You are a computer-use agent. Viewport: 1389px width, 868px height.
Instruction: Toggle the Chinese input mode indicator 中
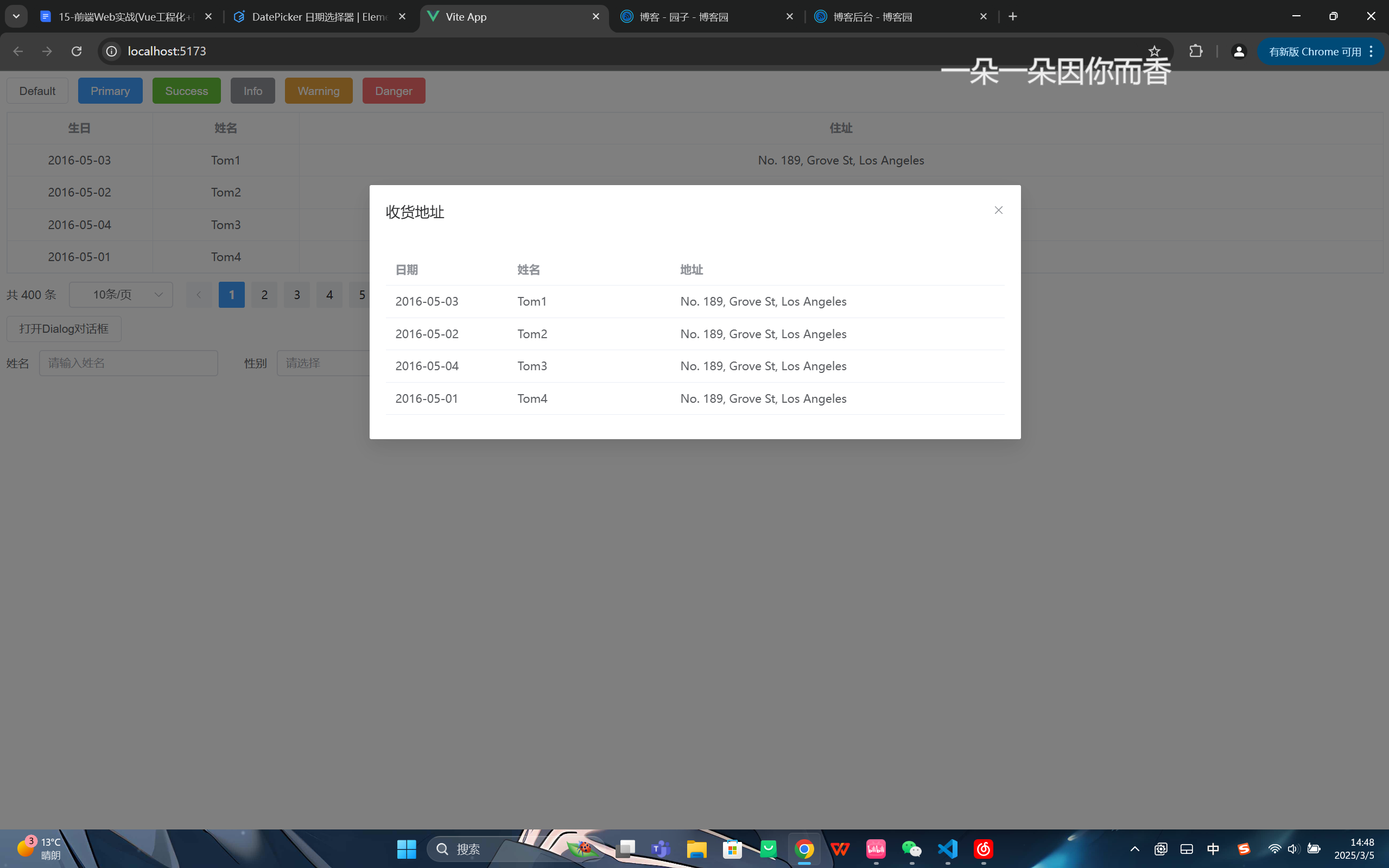click(x=1213, y=848)
